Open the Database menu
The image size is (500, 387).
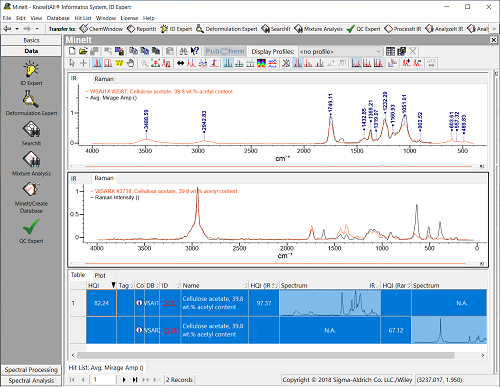[58, 18]
